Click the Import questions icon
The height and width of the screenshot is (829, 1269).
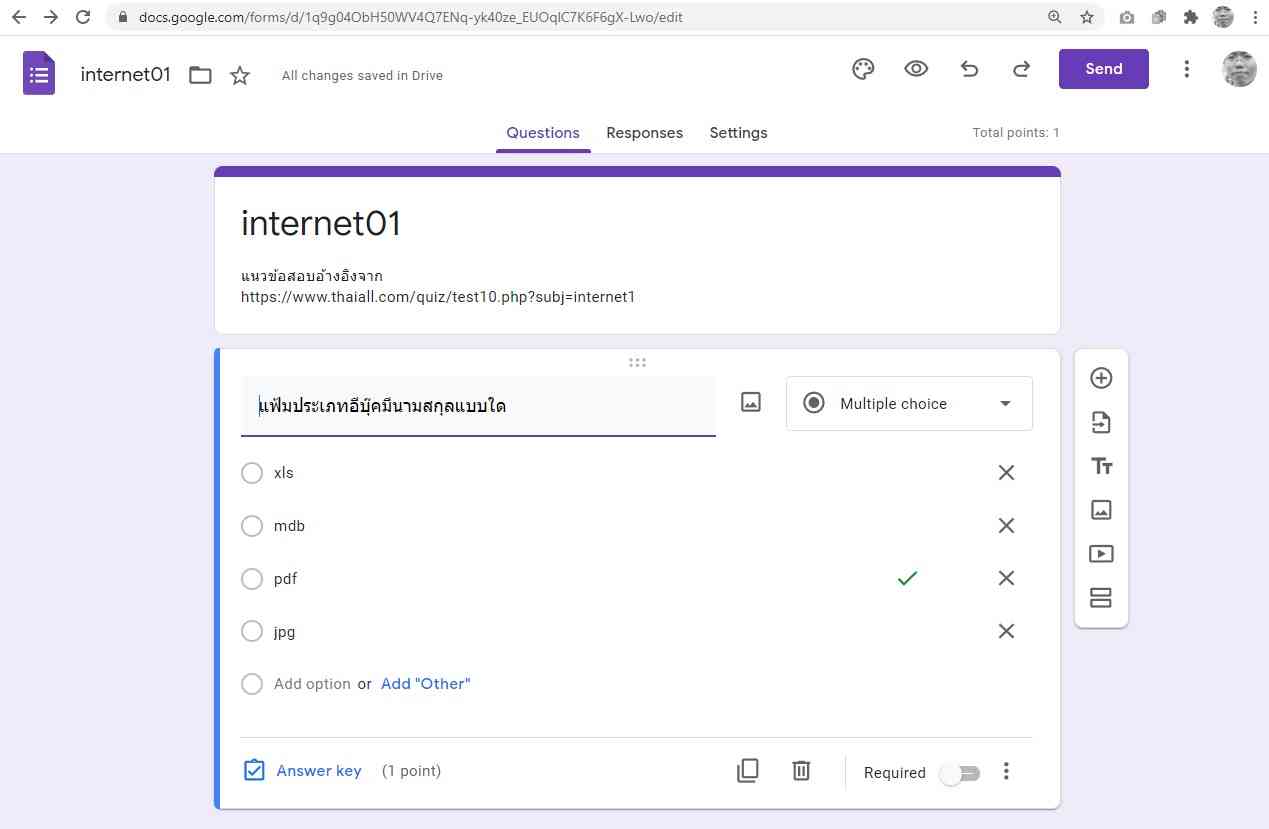click(1101, 422)
